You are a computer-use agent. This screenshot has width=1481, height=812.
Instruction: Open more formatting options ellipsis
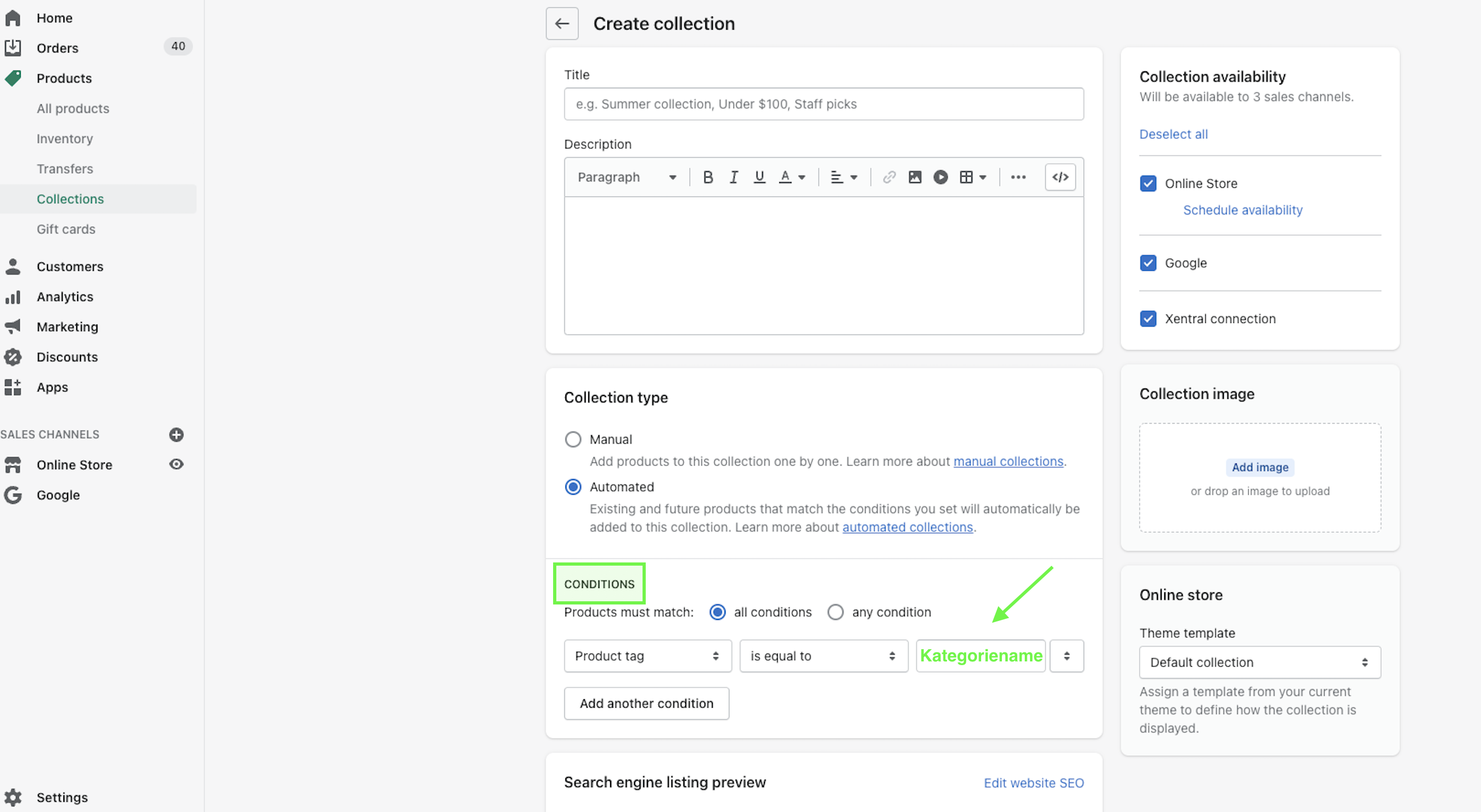coord(1018,177)
